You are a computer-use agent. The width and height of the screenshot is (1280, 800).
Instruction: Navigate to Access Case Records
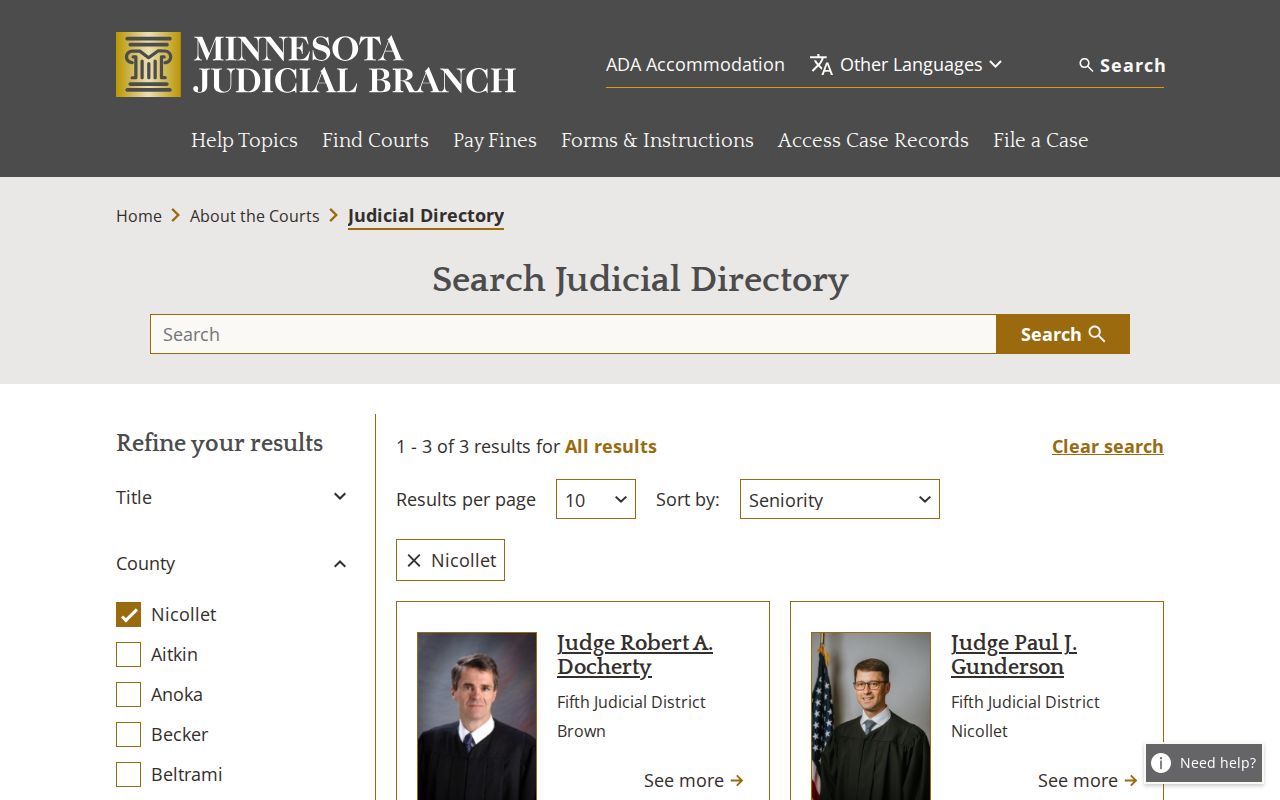click(873, 140)
